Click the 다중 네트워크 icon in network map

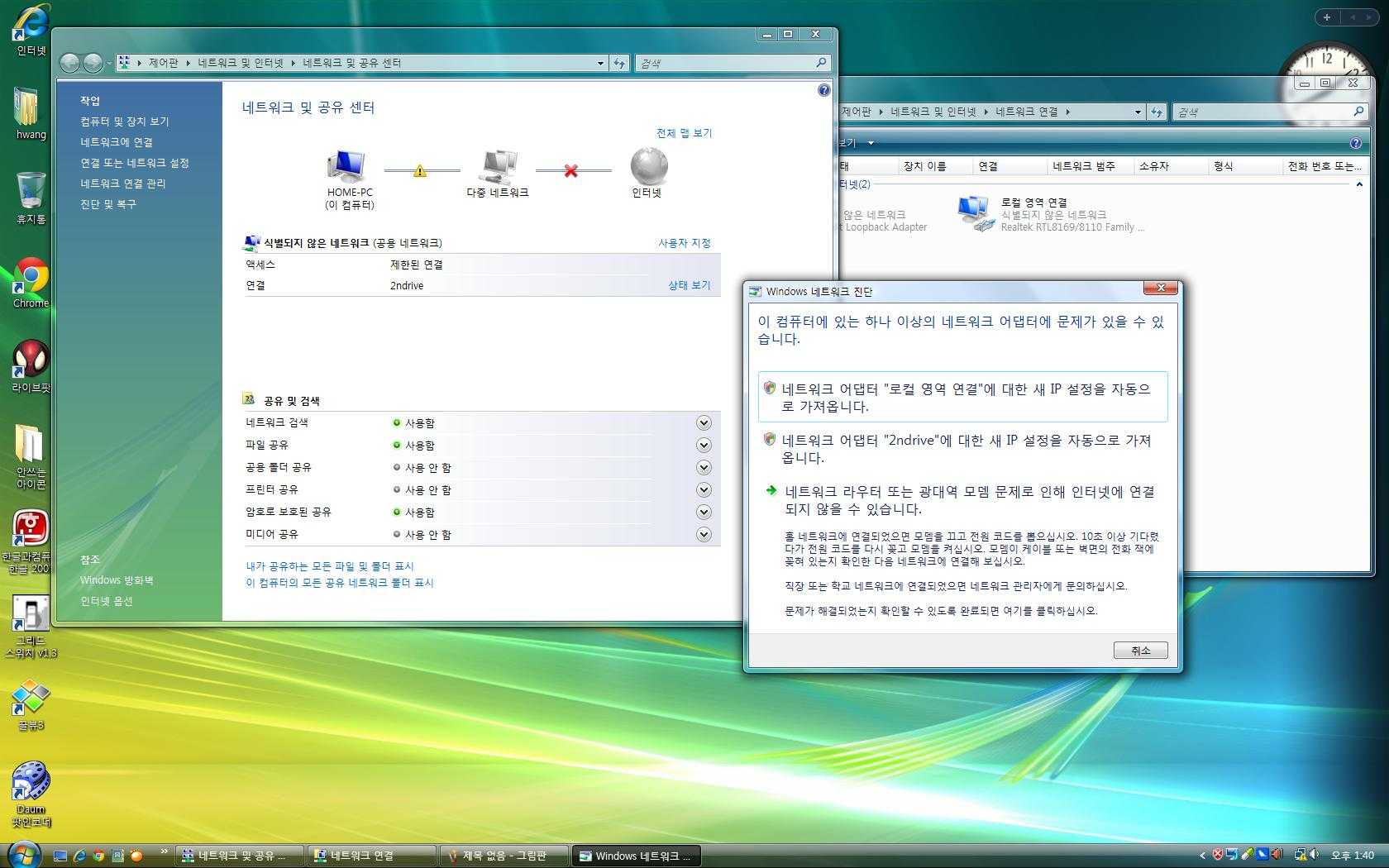coord(499,166)
